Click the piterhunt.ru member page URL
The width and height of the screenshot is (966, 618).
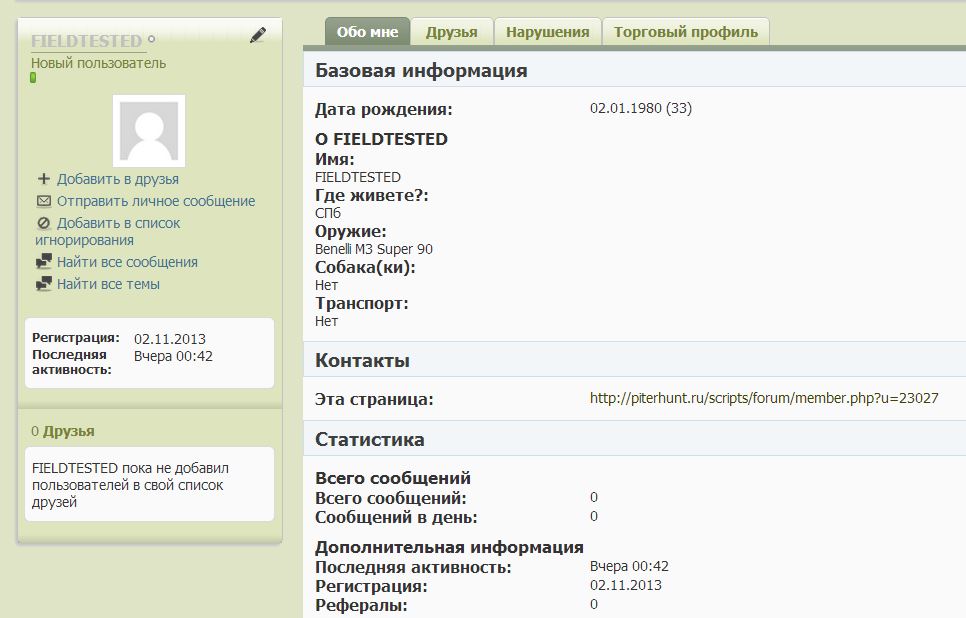[763, 398]
